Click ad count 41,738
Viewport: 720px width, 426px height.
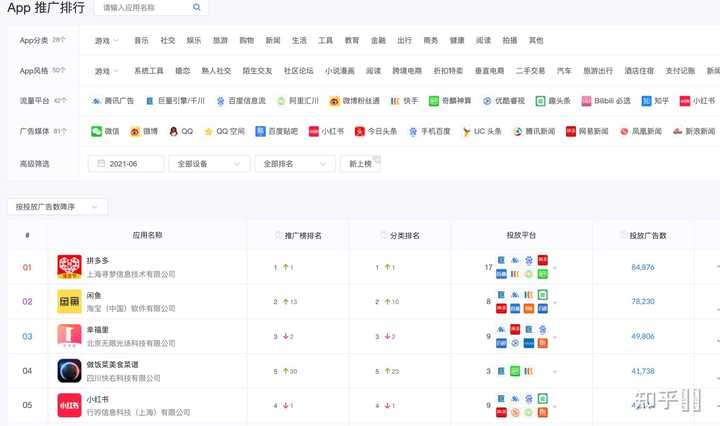pos(643,371)
